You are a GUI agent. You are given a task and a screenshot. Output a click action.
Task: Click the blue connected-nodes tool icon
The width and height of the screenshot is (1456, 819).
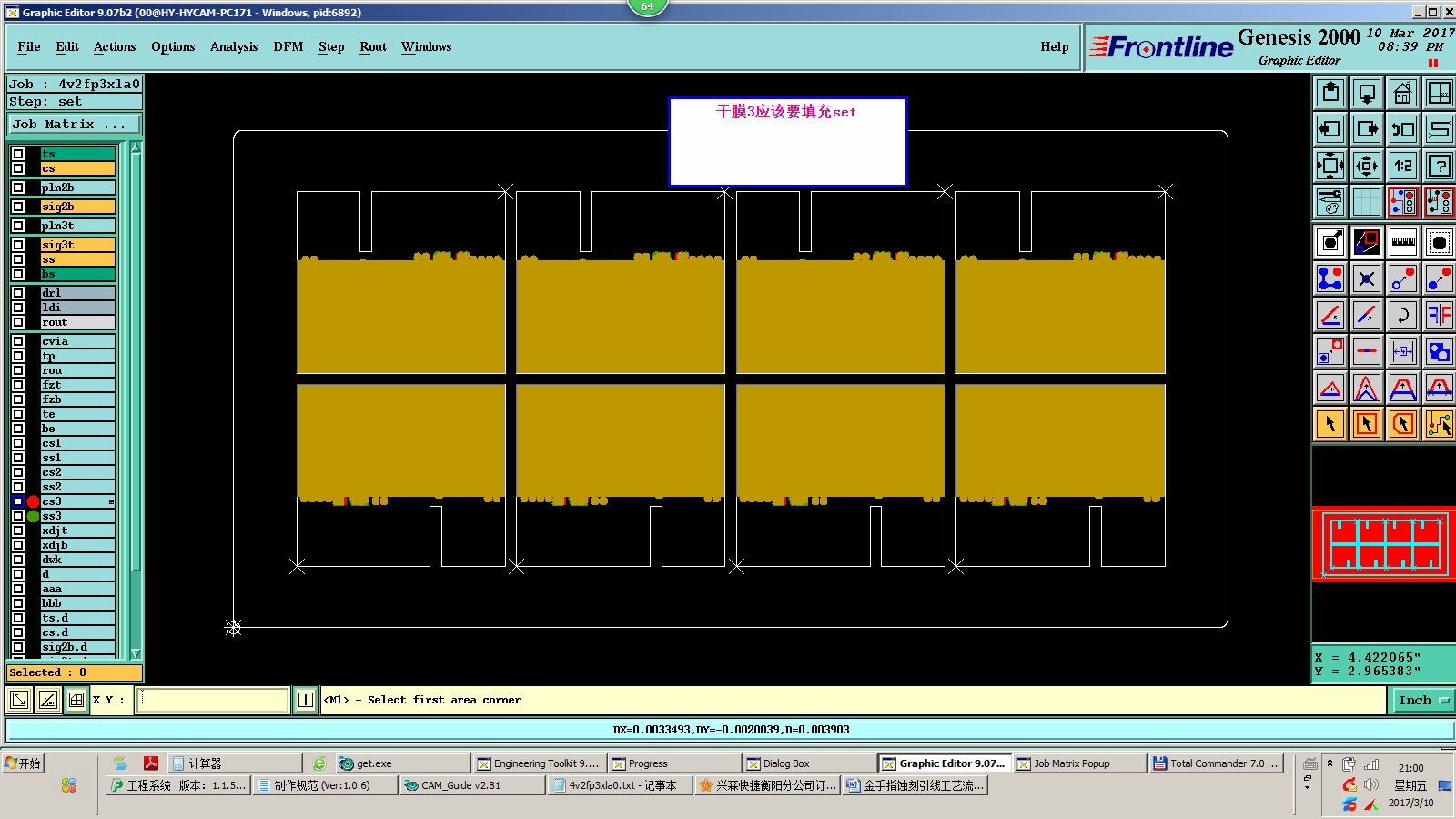pos(1330,278)
